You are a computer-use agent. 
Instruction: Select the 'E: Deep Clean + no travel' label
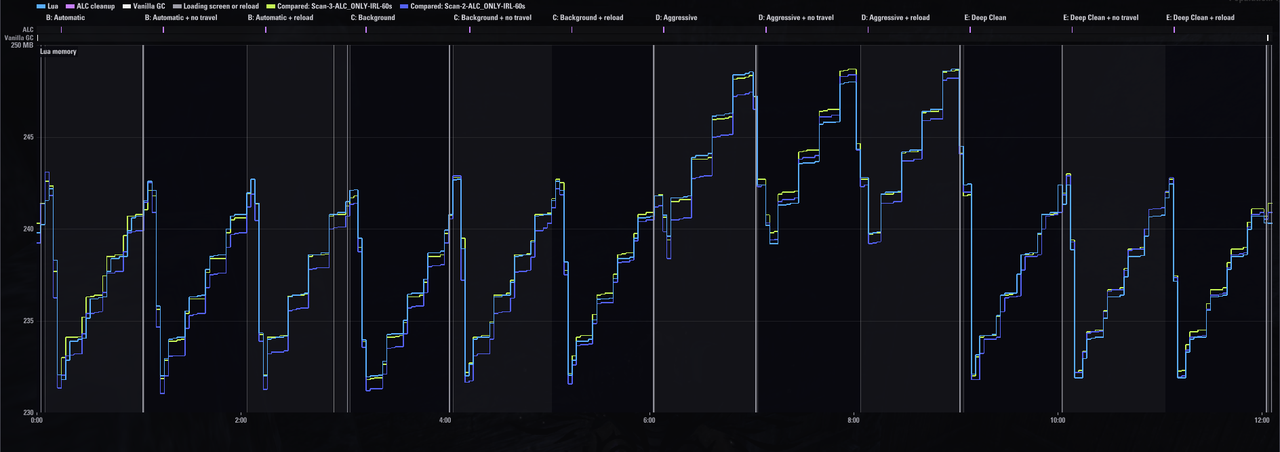point(1103,18)
